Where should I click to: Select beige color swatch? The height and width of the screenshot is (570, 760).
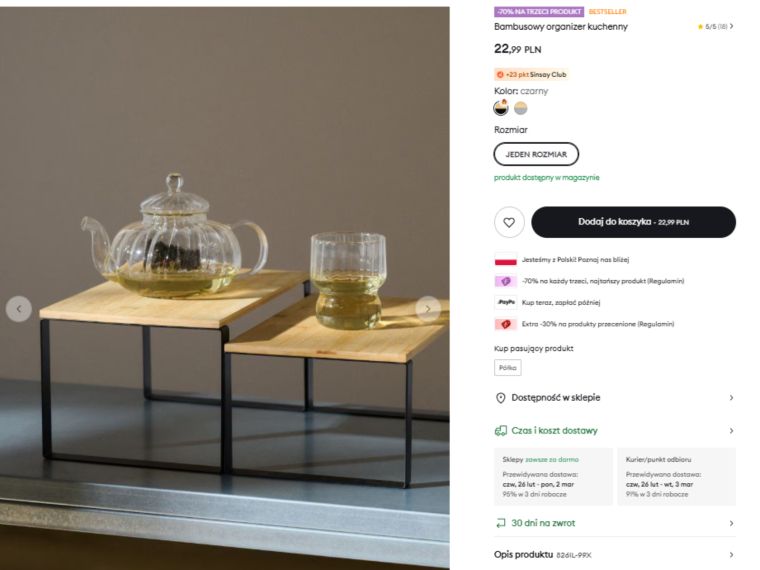point(521,108)
